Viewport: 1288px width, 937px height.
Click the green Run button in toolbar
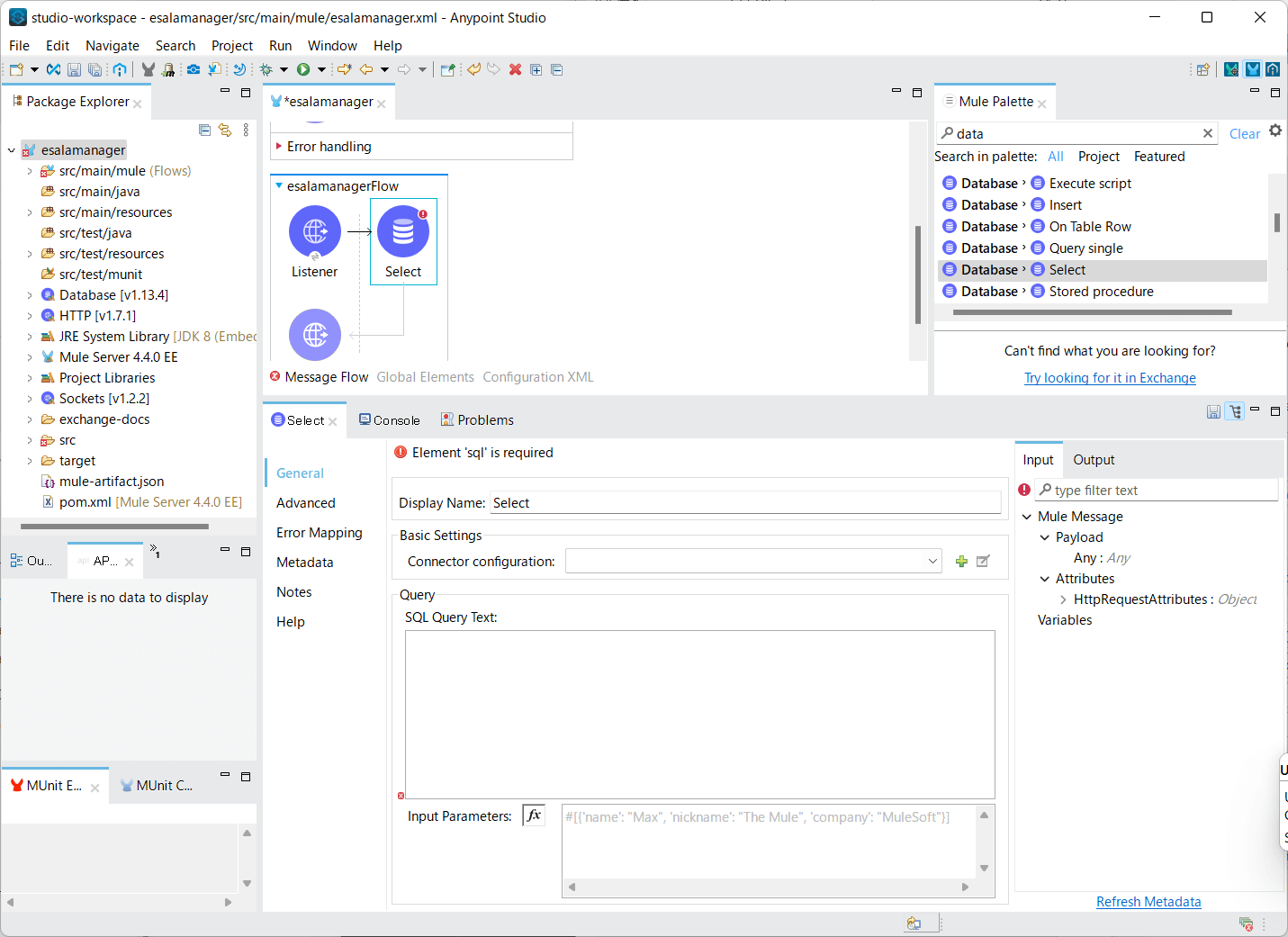pos(303,69)
